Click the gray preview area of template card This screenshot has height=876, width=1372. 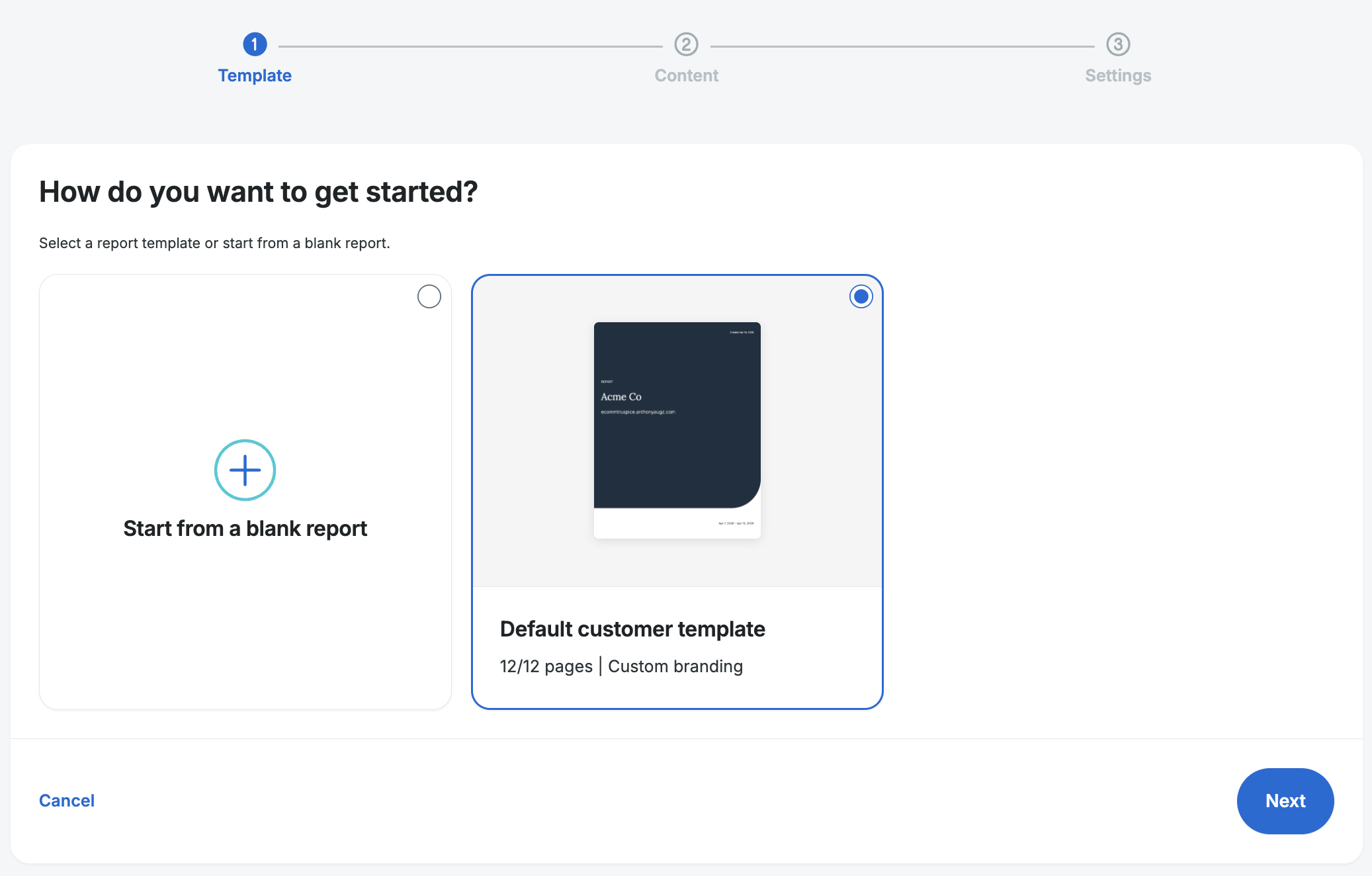pos(529,430)
